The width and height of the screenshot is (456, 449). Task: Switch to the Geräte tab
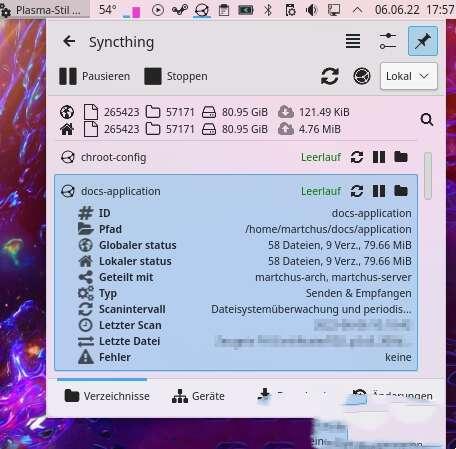pyautogui.click(x=198, y=396)
